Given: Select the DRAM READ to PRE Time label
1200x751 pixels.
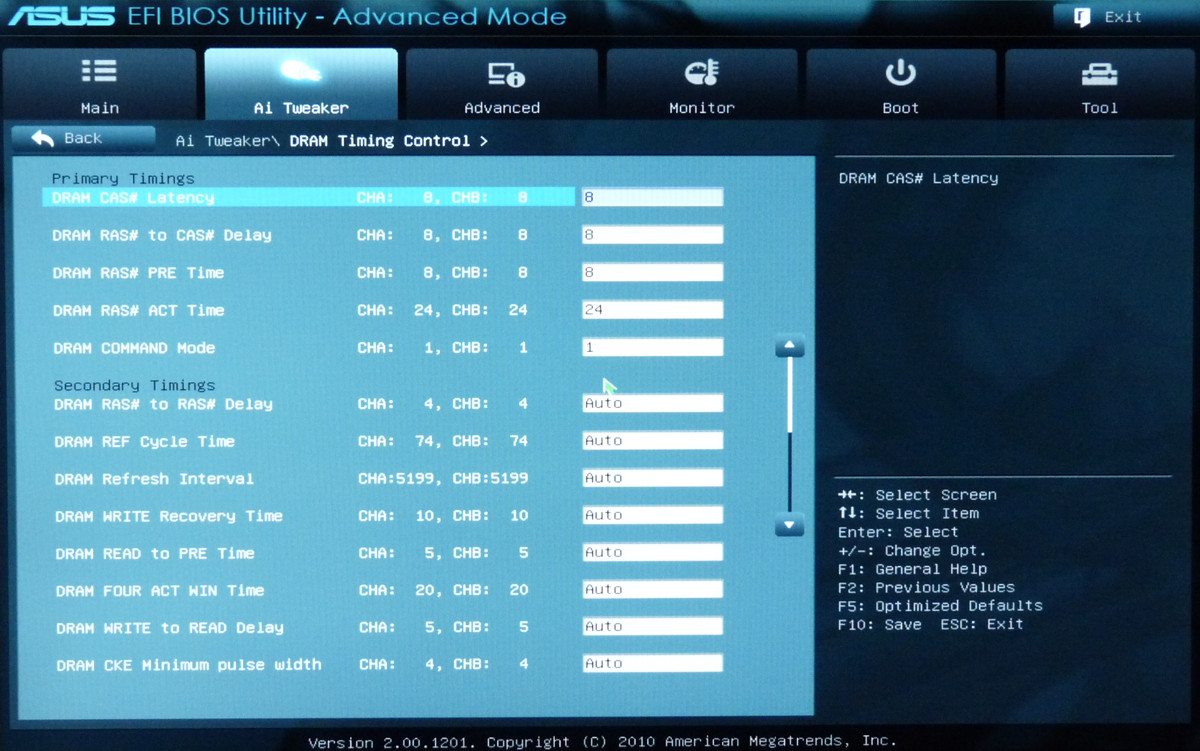Looking at the screenshot, I should click(x=155, y=553).
